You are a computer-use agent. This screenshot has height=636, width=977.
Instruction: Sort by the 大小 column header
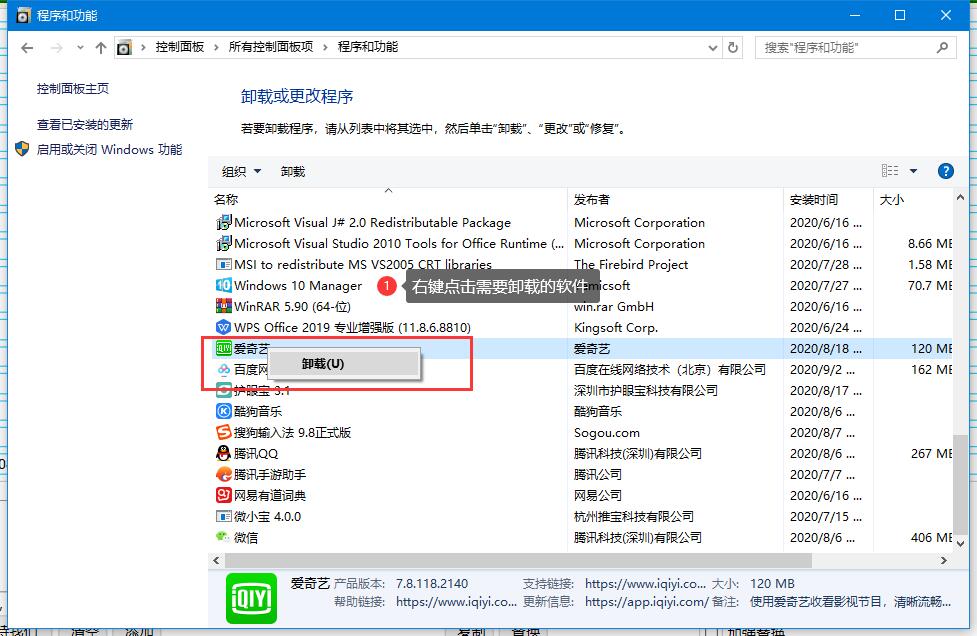click(892, 199)
